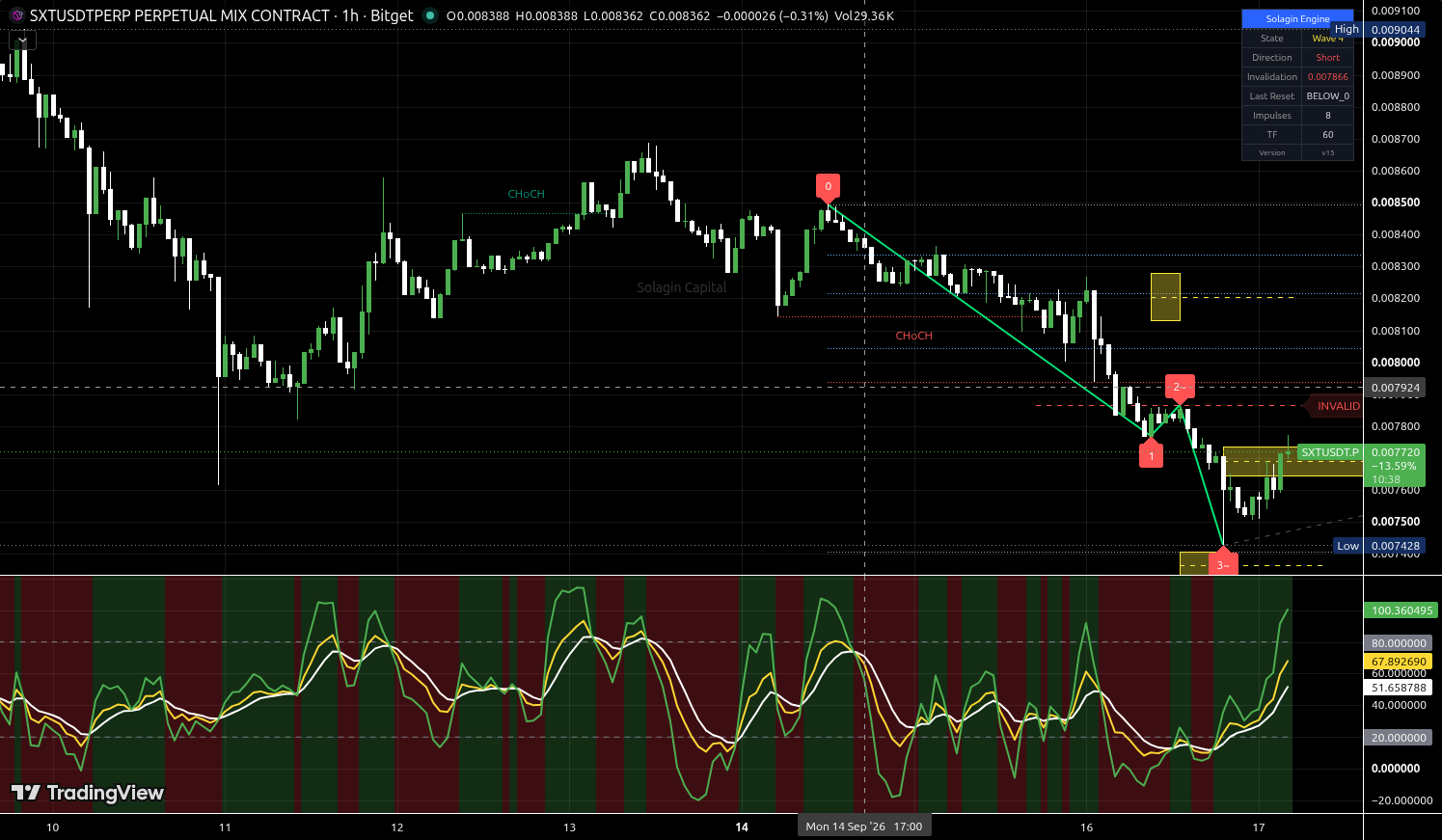Screen dimensions: 1442x840
Task: Click the low price label 0.007428
Action: coord(1396,546)
